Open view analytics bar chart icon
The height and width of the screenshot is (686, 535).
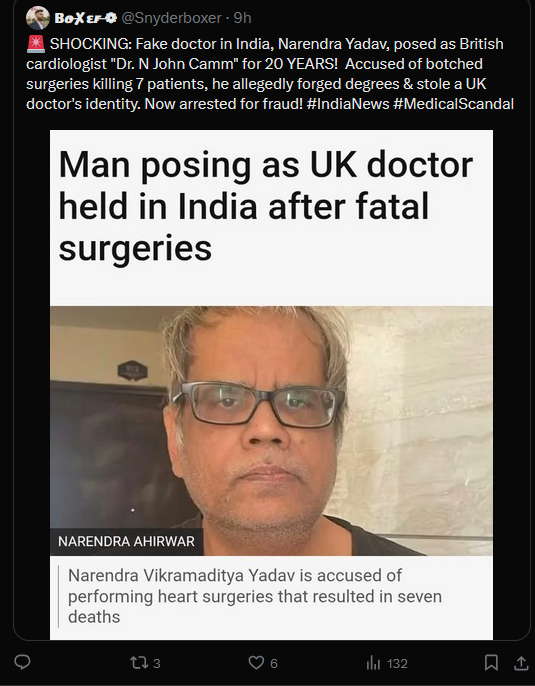(x=373, y=663)
